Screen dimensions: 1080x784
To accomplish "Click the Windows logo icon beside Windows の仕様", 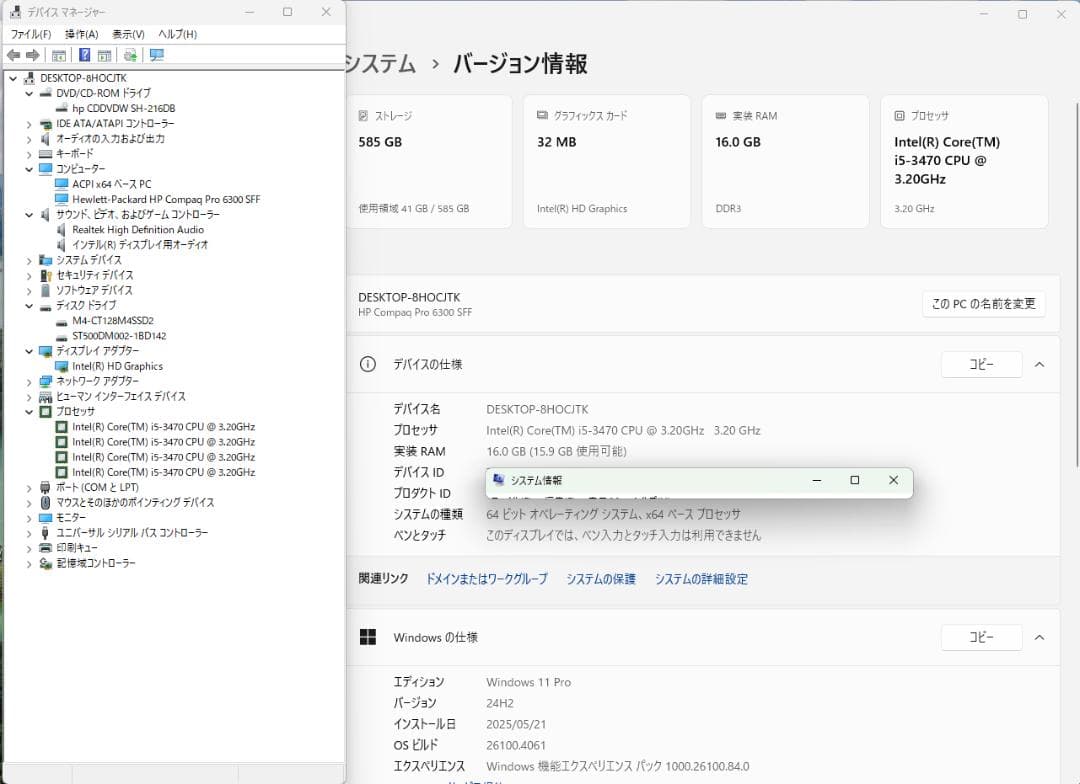I will coord(368,637).
